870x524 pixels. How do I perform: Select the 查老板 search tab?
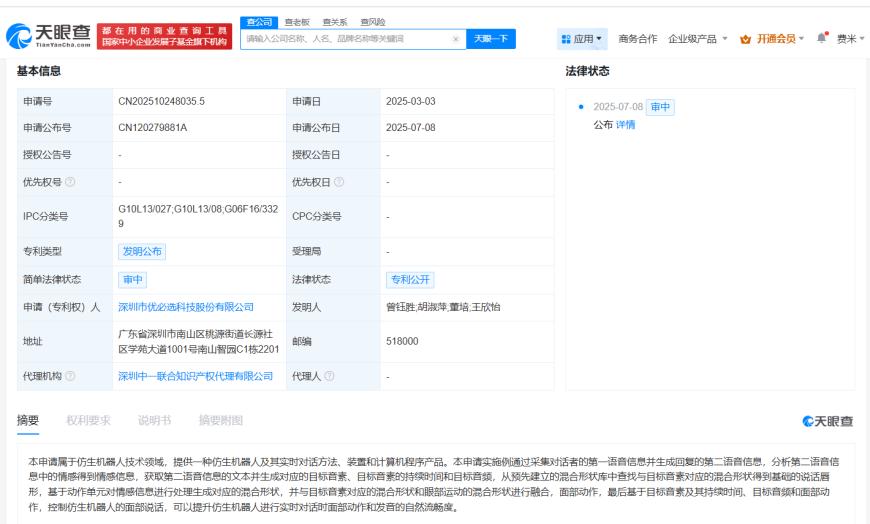point(297,22)
